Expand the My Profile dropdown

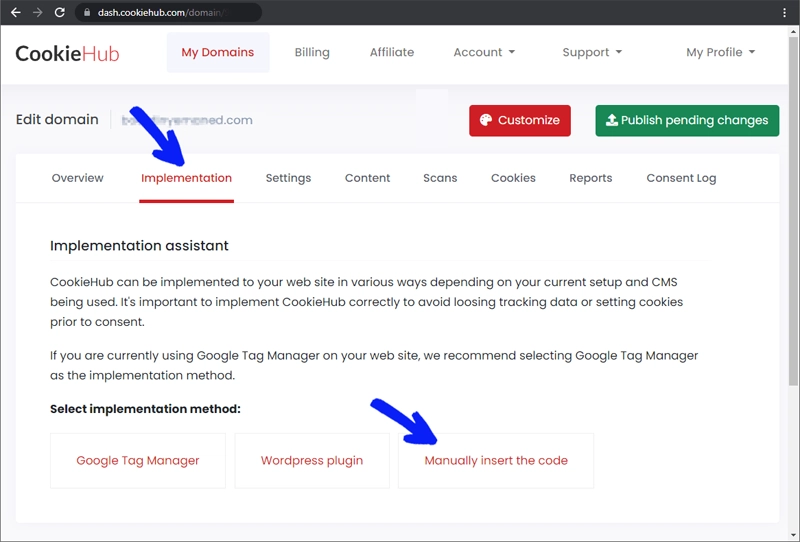[x=720, y=52]
